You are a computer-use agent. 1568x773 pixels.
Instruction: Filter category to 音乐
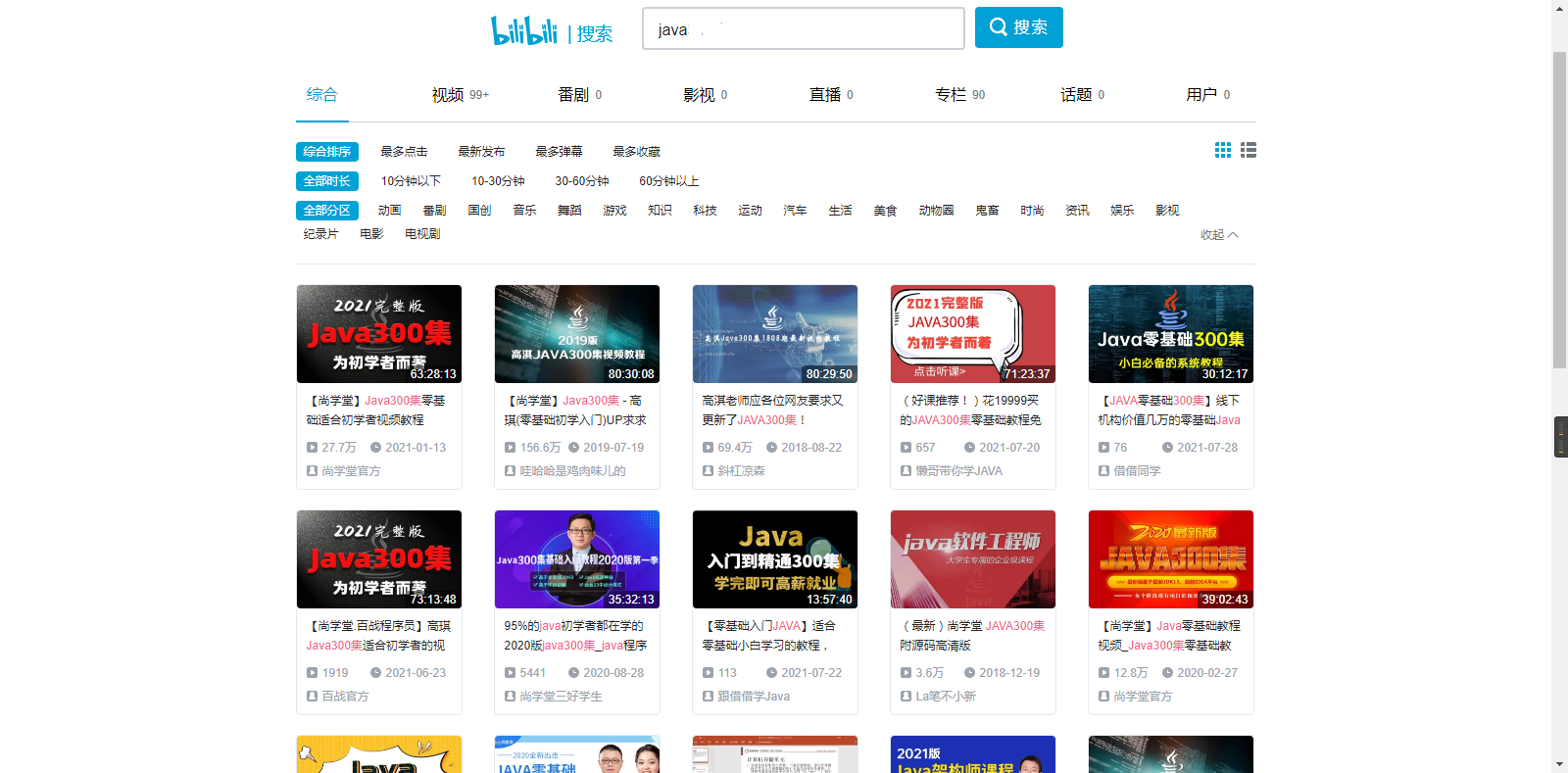(524, 211)
